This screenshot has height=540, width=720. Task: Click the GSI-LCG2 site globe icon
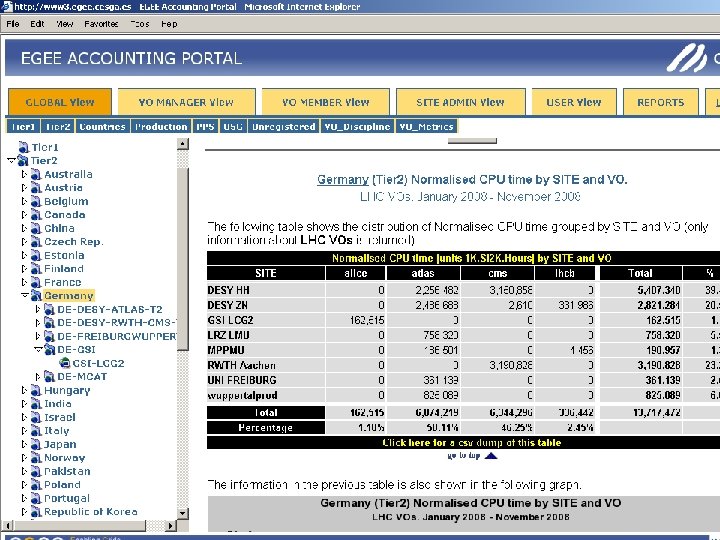coord(65,363)
